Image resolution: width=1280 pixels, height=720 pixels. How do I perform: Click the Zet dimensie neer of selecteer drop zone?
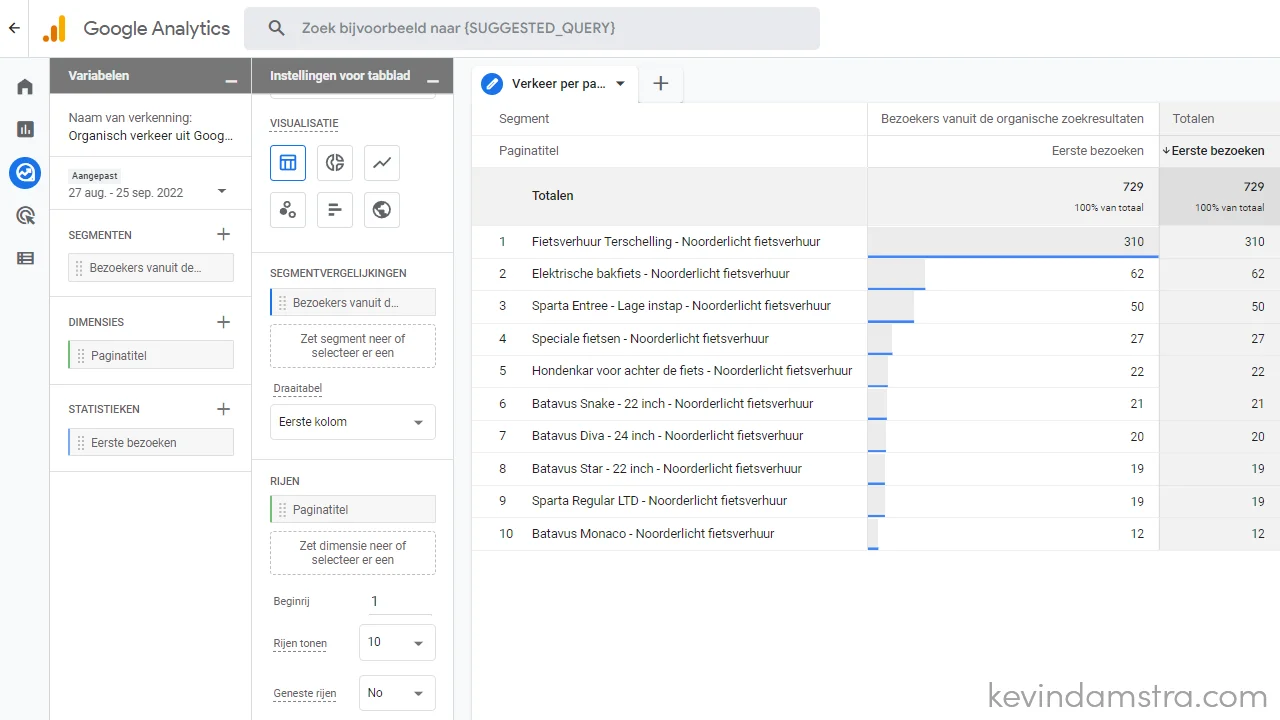tap(353, 553)
